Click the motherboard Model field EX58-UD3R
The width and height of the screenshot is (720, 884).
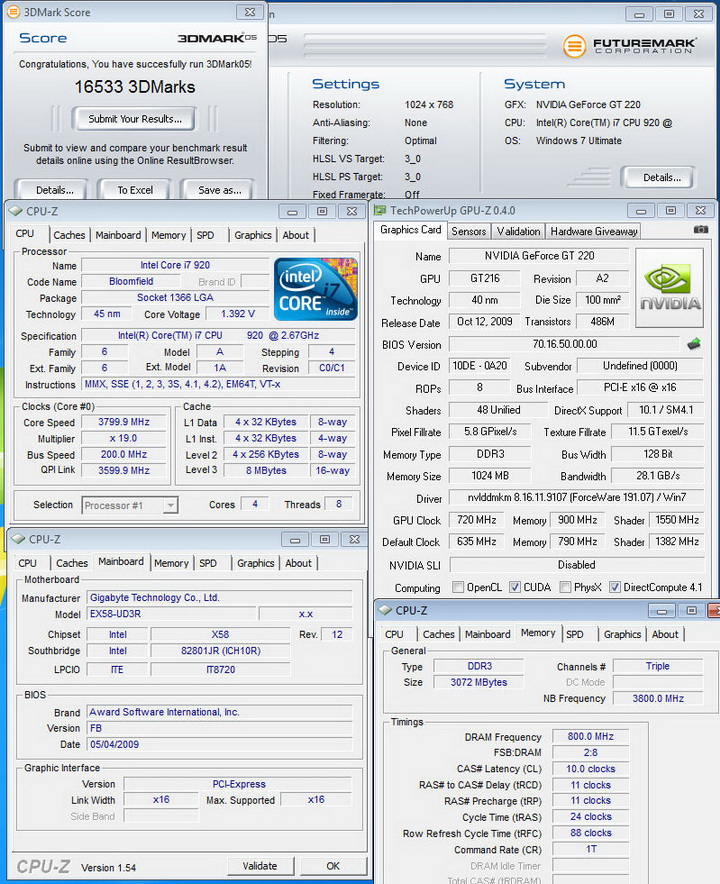pos(172,614)
